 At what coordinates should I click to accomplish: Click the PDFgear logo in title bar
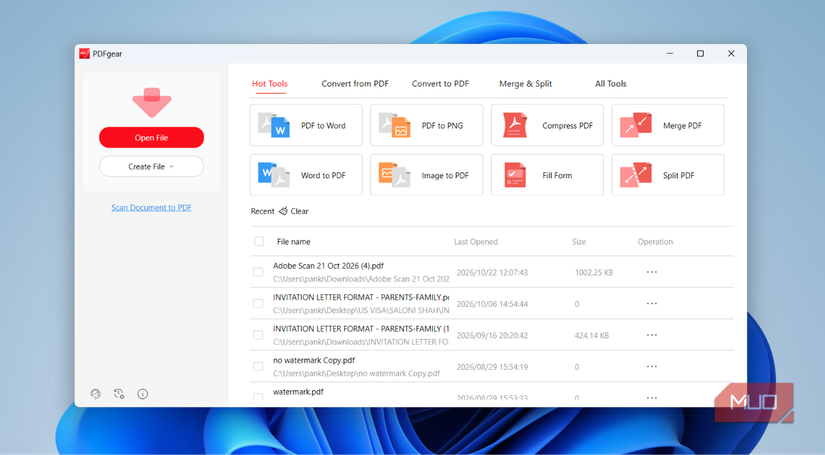(84, 54)
